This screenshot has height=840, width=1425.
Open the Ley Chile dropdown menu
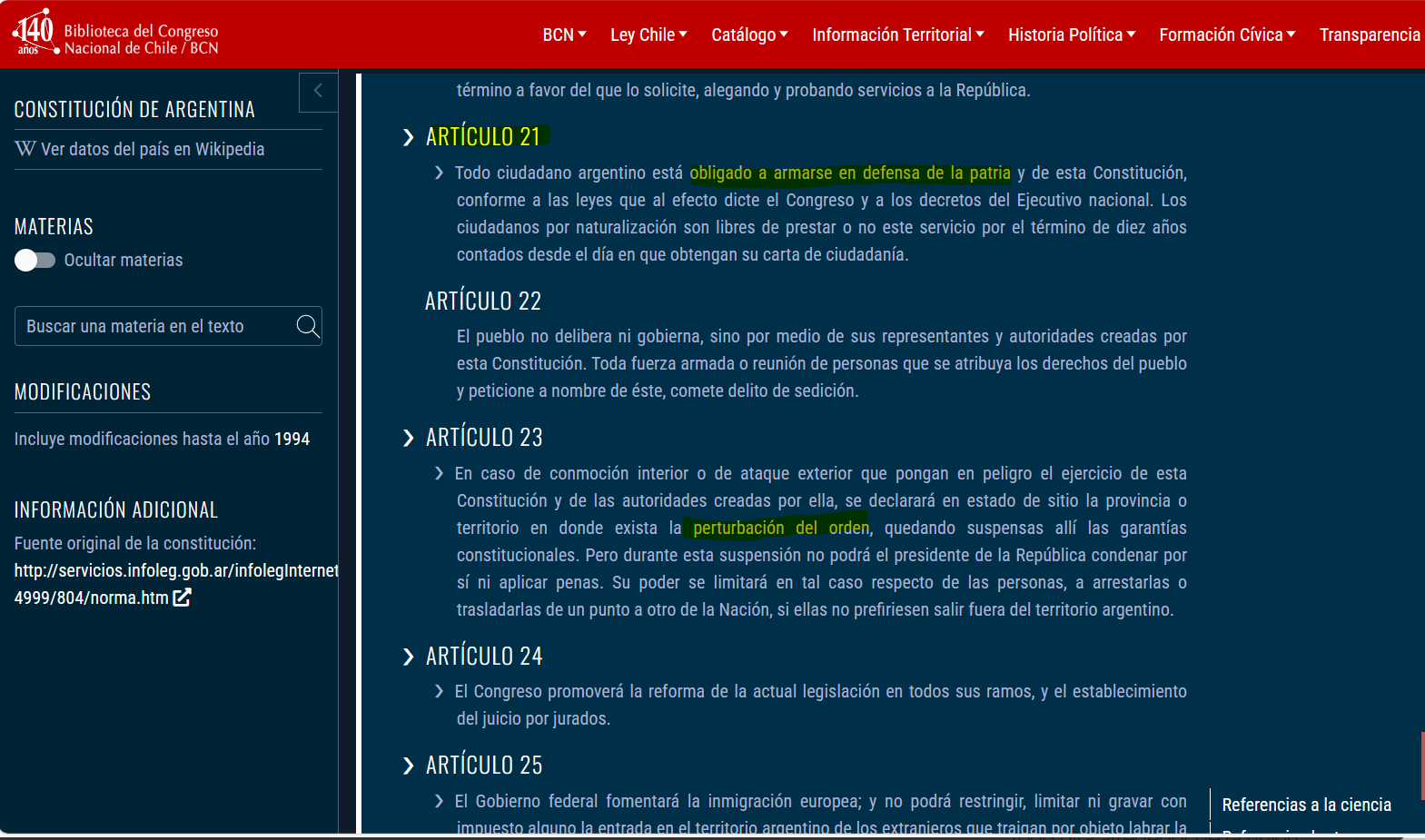tap(648, 35)
